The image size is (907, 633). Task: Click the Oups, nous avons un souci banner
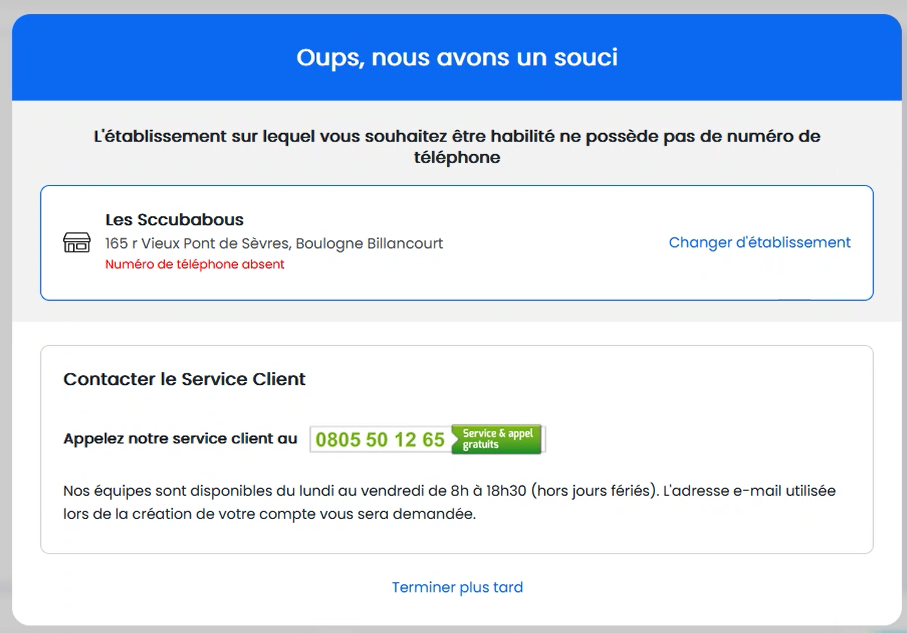pos(457,57)
